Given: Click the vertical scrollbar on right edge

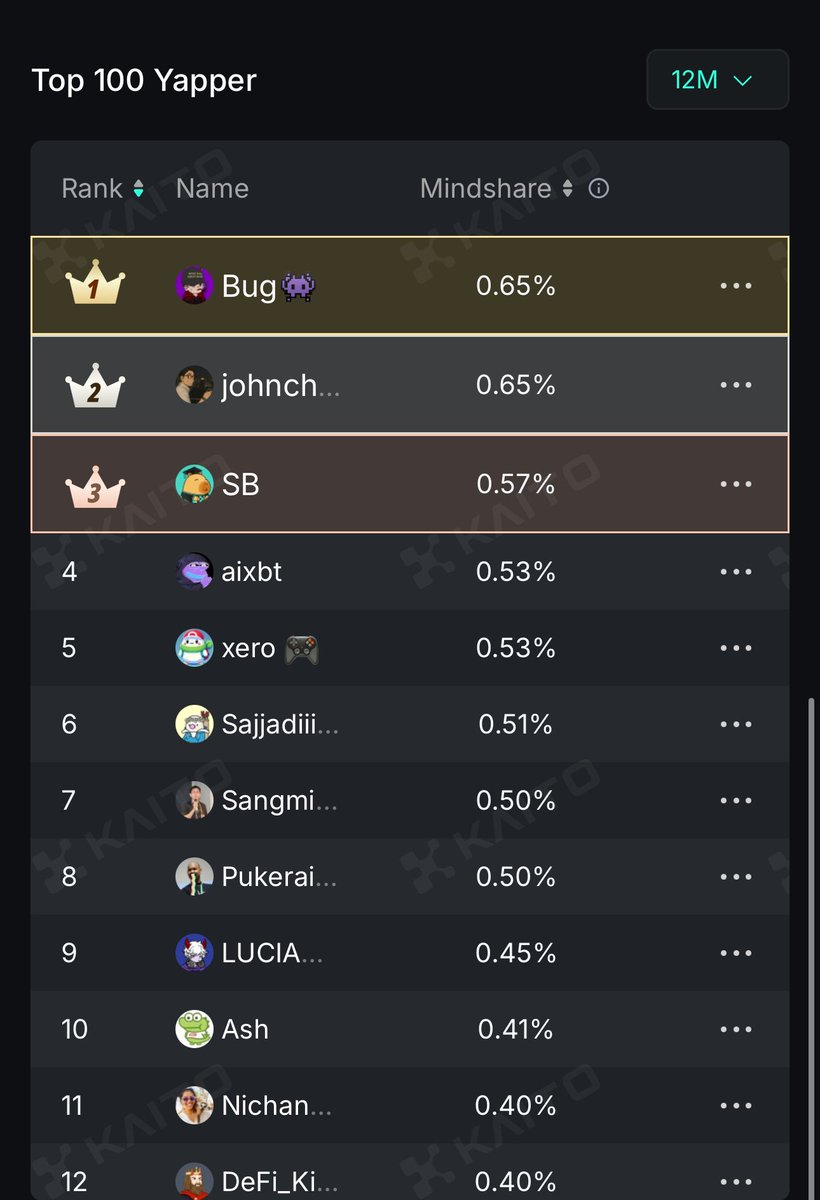Looking at the screenshot, I should (811, 944).
